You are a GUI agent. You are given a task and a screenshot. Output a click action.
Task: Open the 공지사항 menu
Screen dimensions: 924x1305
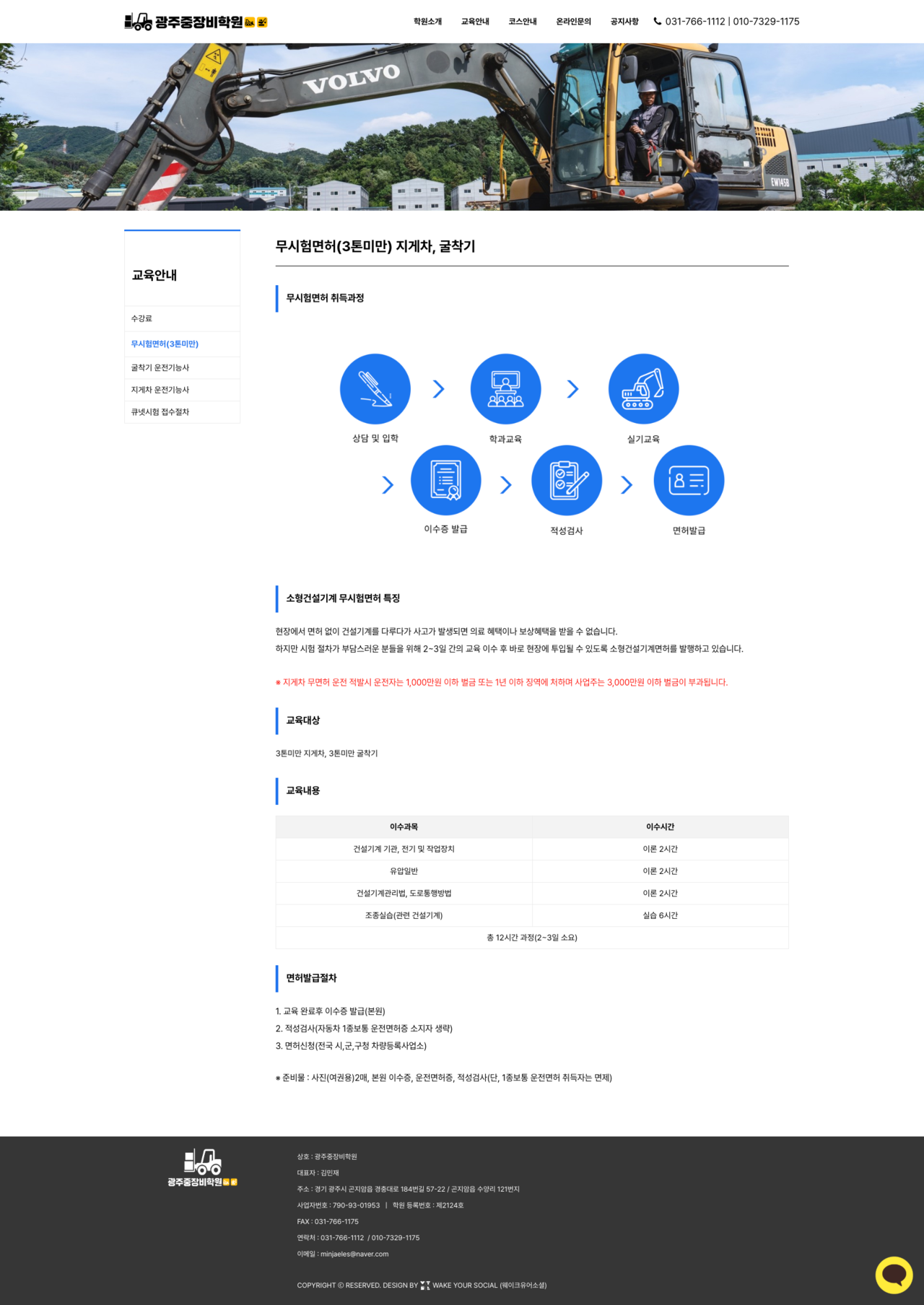(x=624, y=22)
